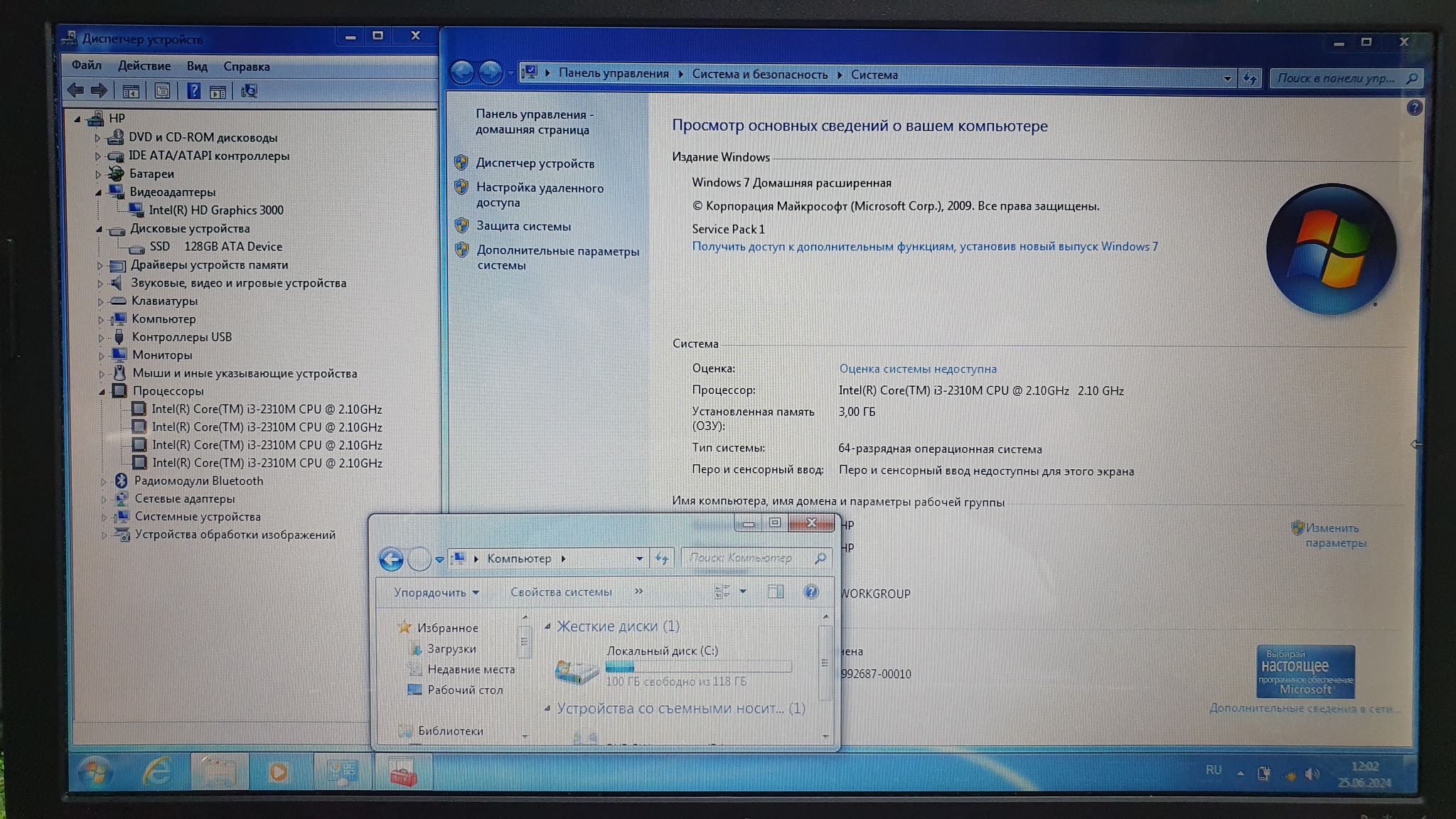
Task: Open Windows Media Player from taskbar
Action: tap(278, 772)
